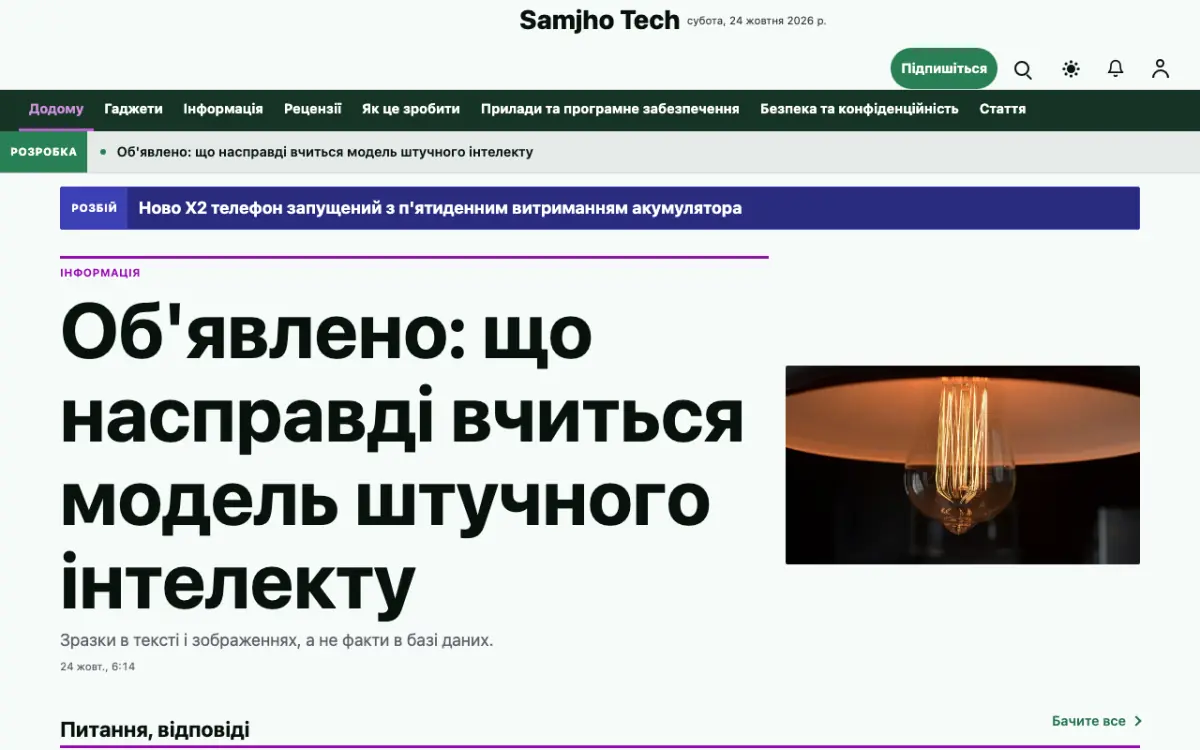1200x750 pixels.
Task: Click the article subtitle Зразки в тексті
Action: coord(277,640)
